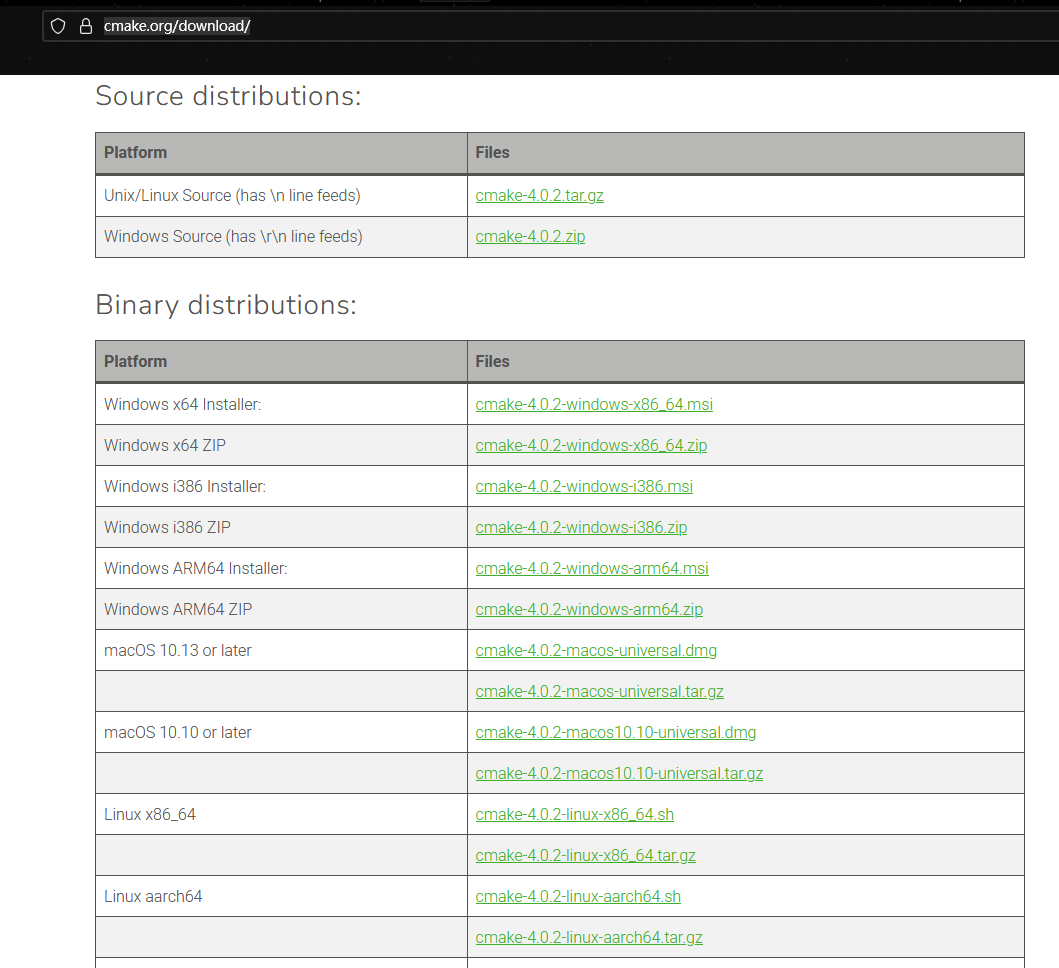1059x968 pixels.
Task: Download cmake-4.0.2-macos-universal.dmg
Action: coord(596,651)
